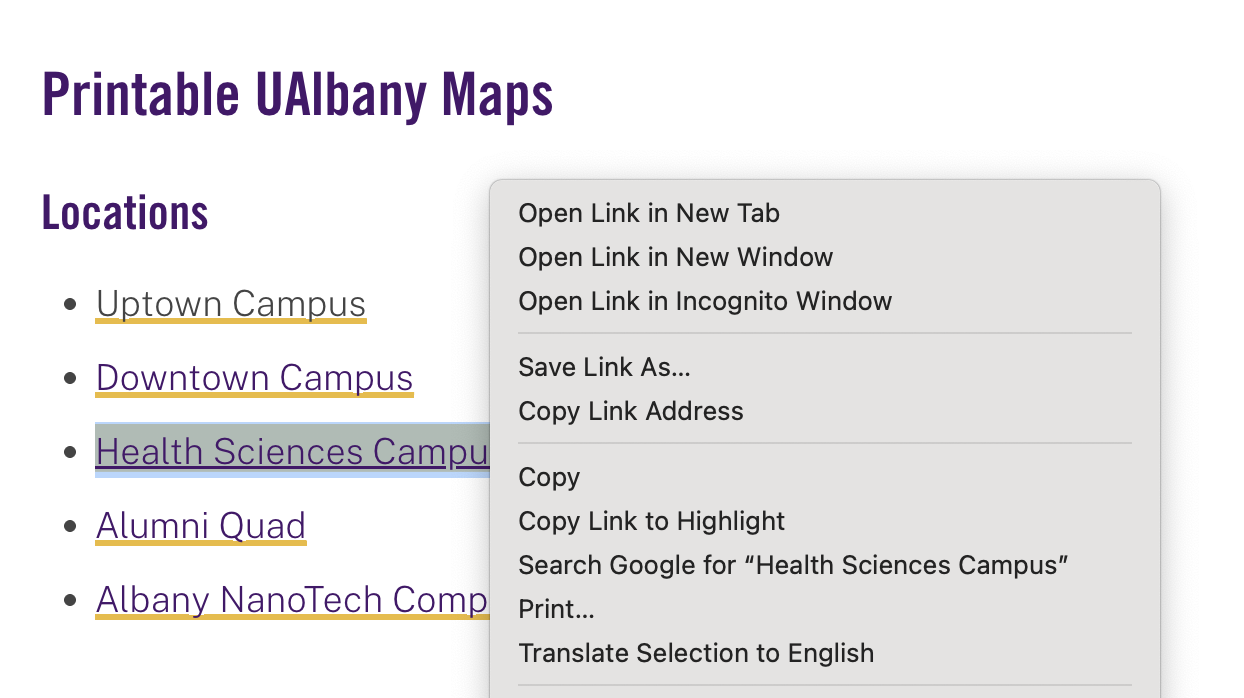Click the bullet beside Uptown Campus

click(70, 304)
